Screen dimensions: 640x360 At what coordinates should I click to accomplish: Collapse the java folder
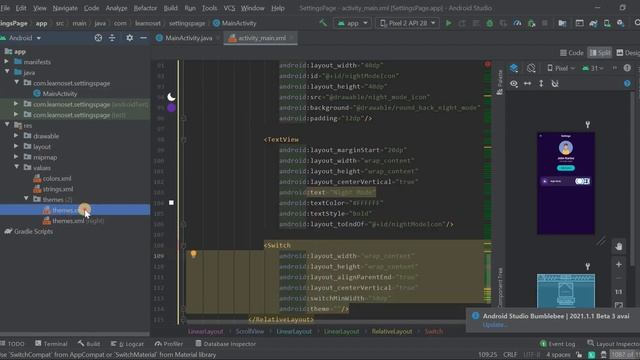tap(7, 72)
